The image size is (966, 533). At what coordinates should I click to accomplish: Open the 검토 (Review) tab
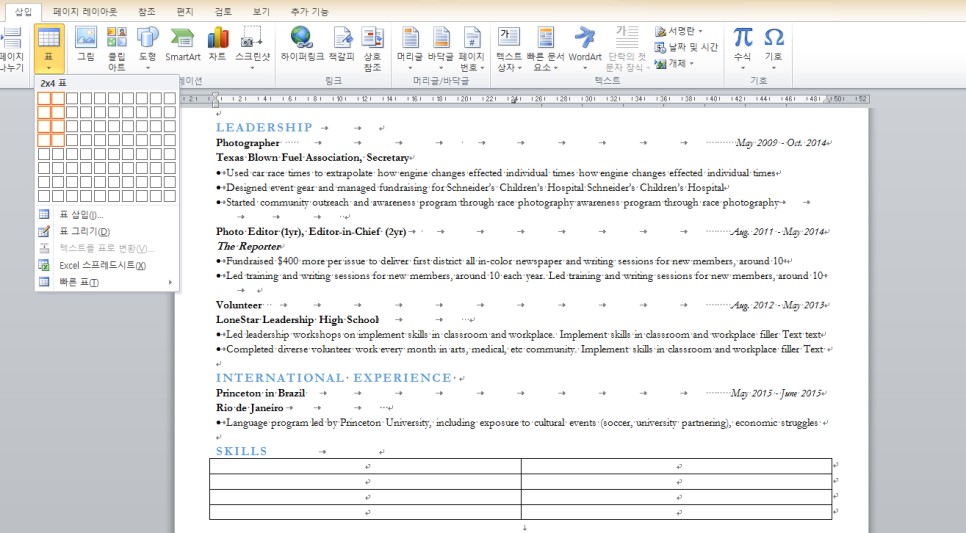pos(223,11)
